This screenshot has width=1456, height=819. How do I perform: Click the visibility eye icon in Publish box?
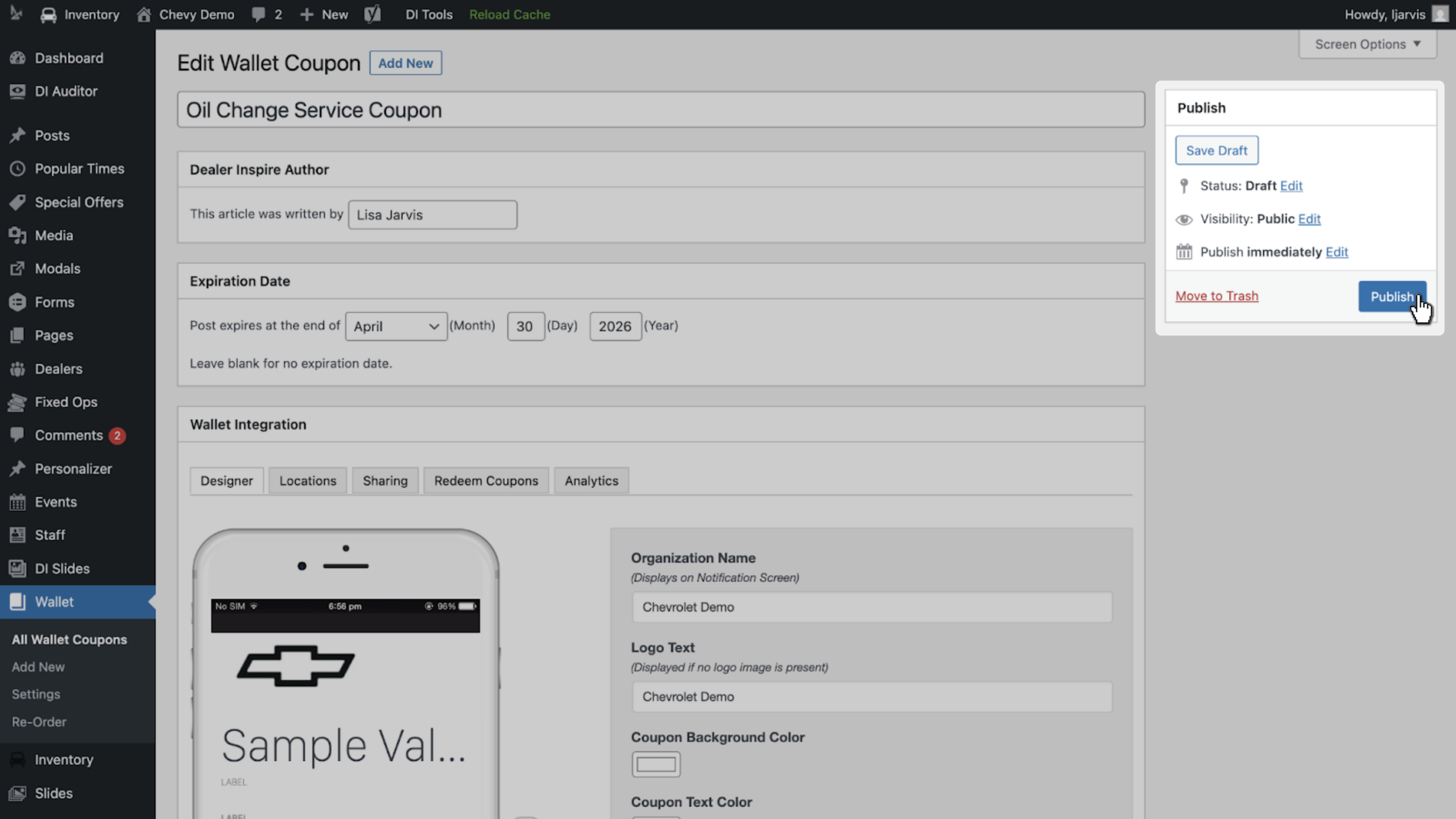click(1184, 220)
